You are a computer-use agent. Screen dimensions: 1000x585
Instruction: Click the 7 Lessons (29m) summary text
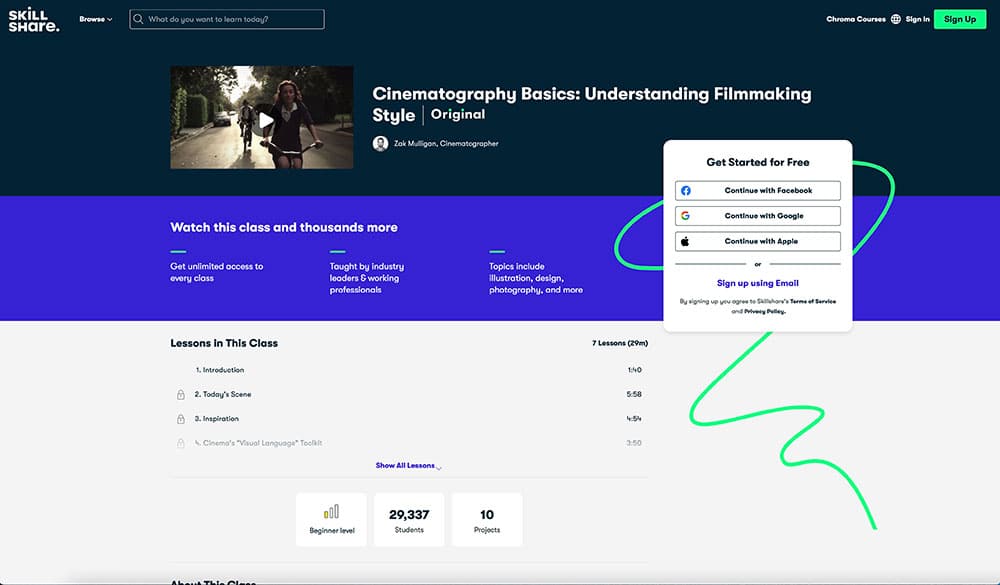click(x=619, y=343)
